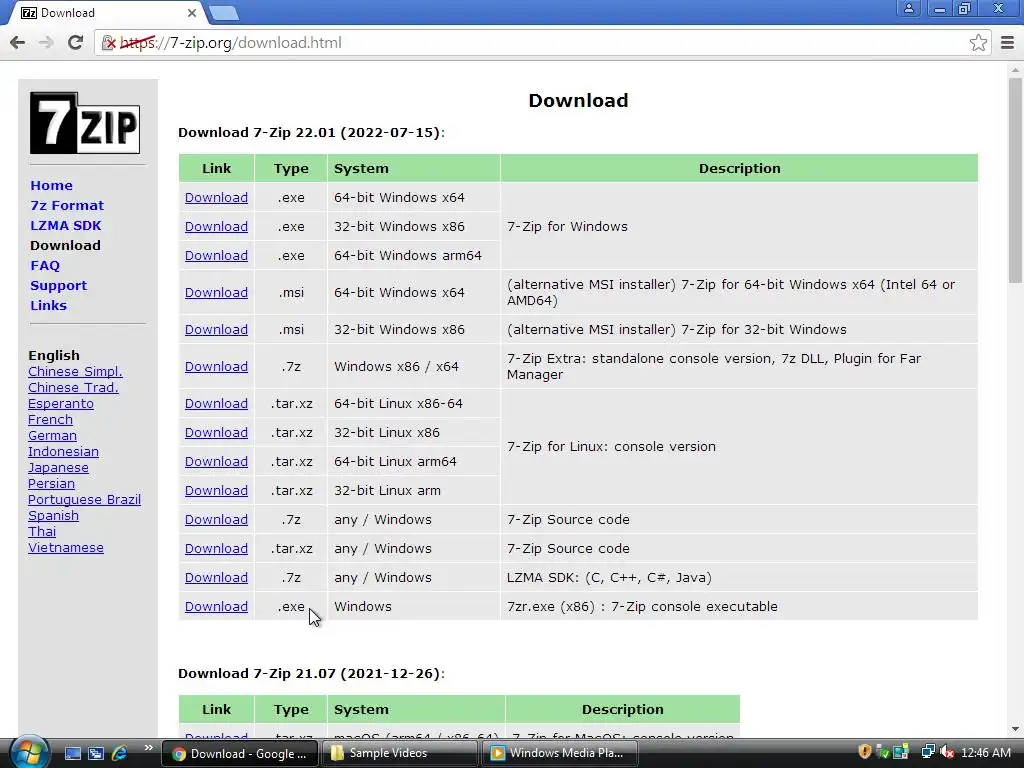Download .tar.xz for 64-bit Linux x86-64

coord(216,404)
